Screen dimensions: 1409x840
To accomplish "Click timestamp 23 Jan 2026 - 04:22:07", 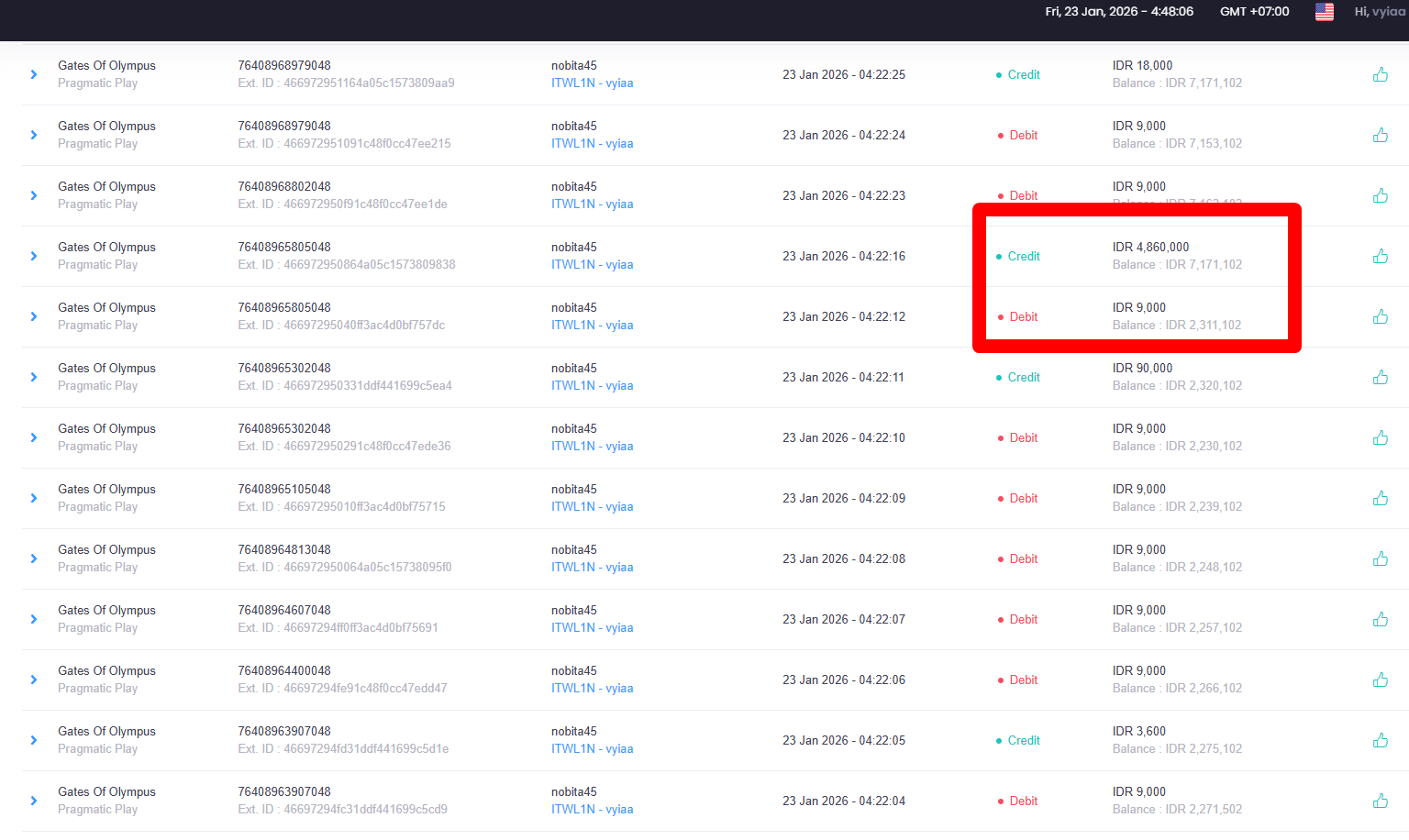I will coord(844,619).
